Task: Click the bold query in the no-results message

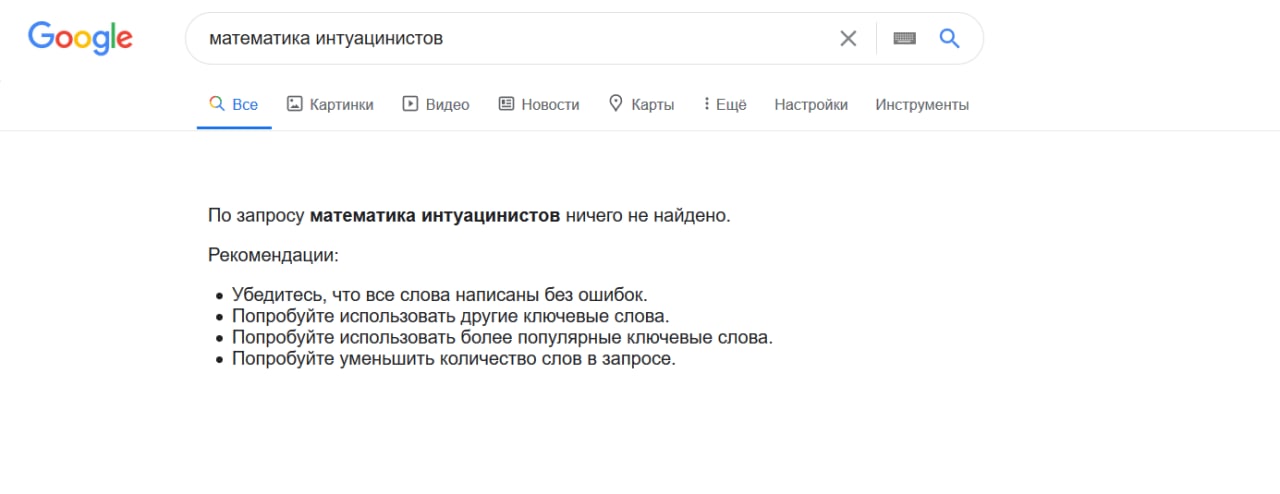Action: coord(435,215)
